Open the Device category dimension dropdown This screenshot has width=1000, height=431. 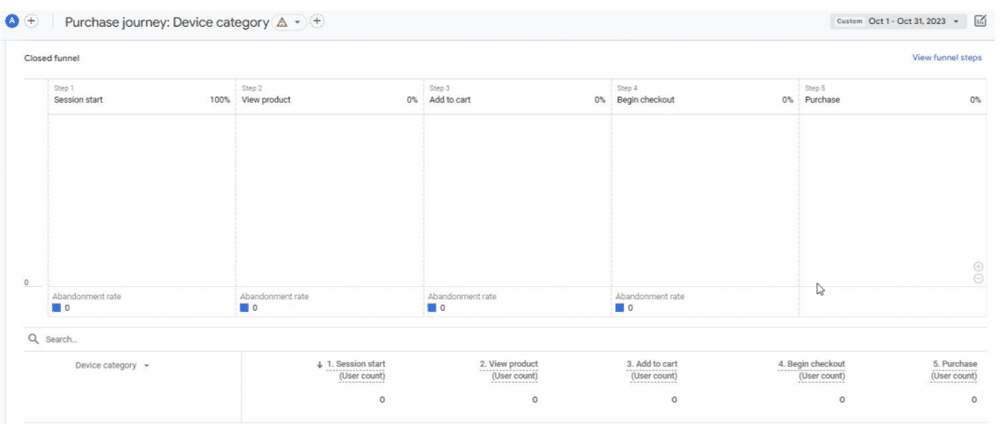pos(112,365)
